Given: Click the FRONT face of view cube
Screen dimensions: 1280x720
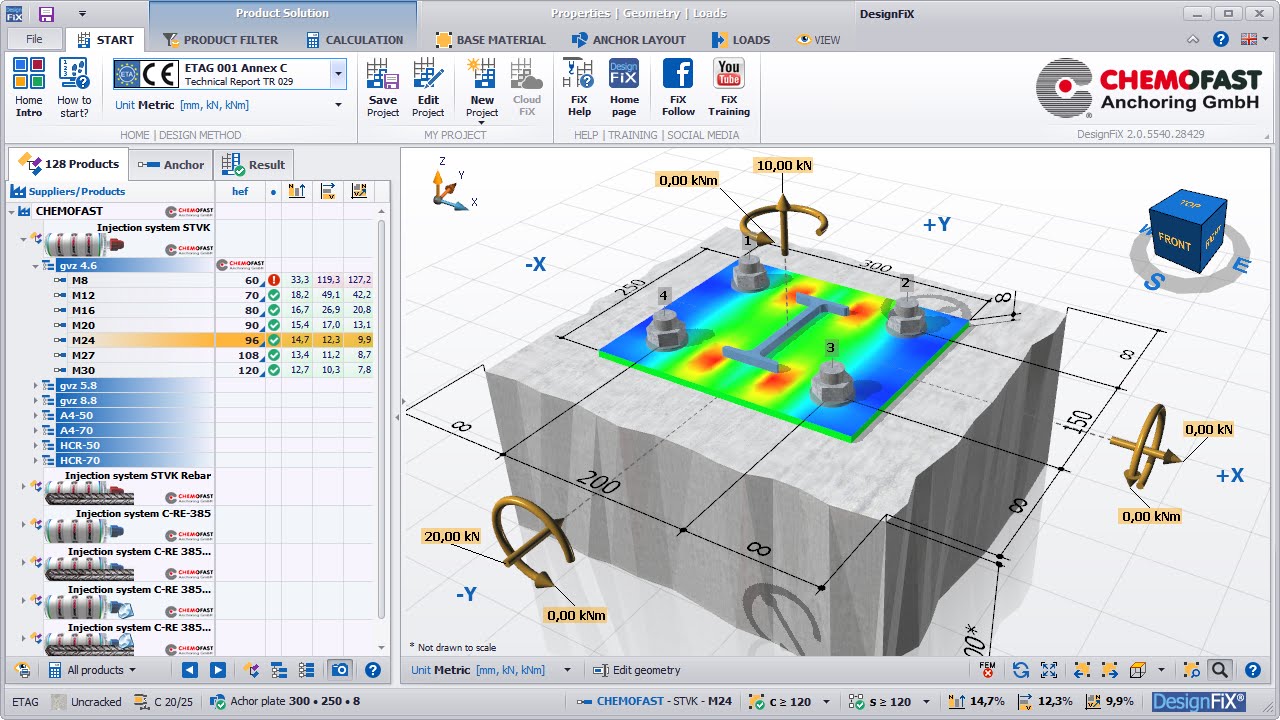Looking at the screenshot, I should [1174, 243].
